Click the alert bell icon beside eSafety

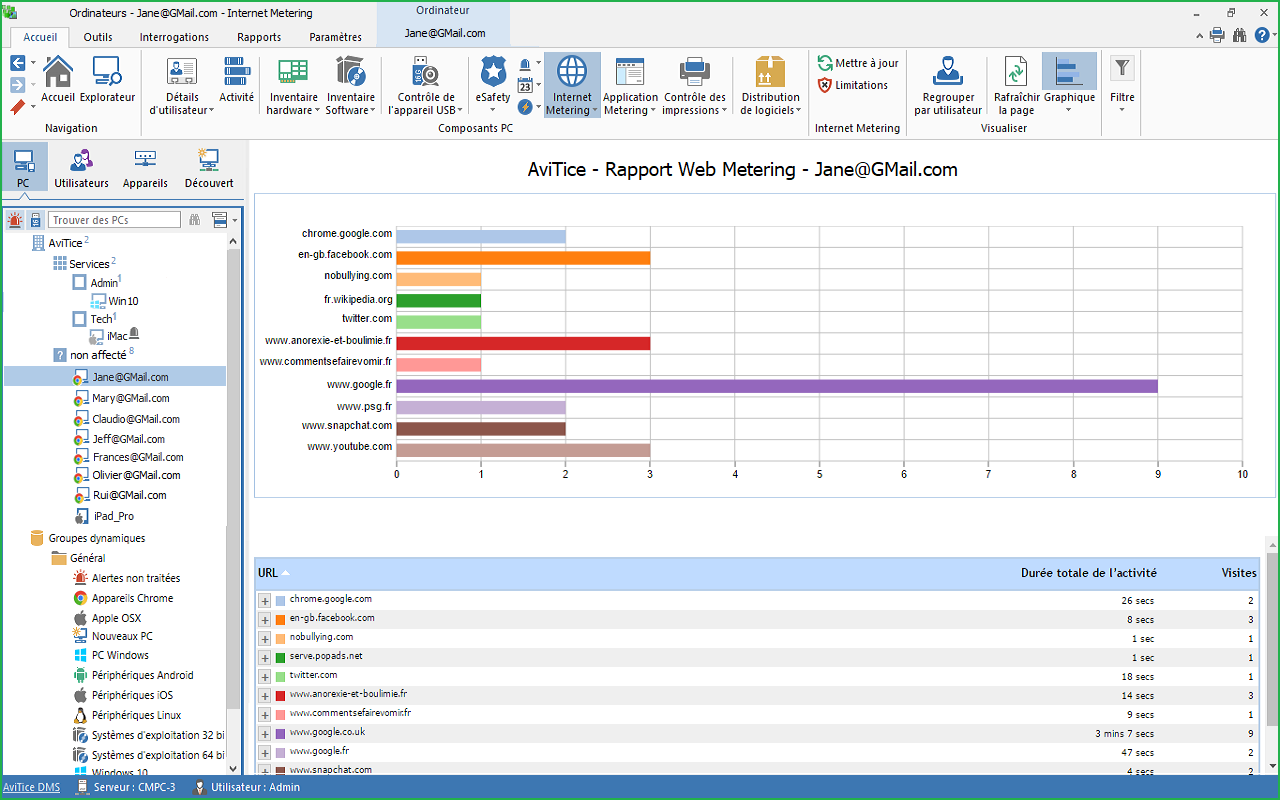point(525,64)
